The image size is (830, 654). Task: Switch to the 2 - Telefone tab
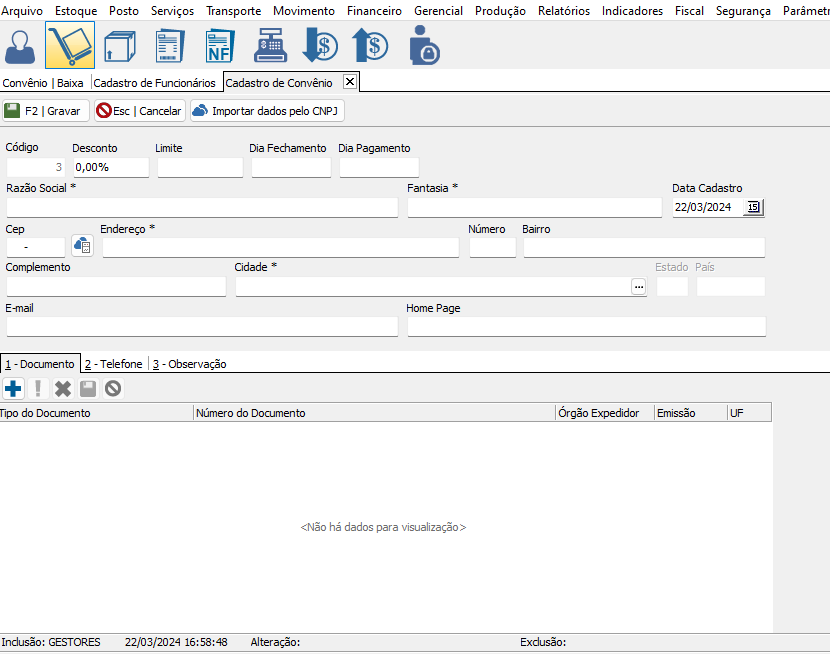click(x=113, y=364)
